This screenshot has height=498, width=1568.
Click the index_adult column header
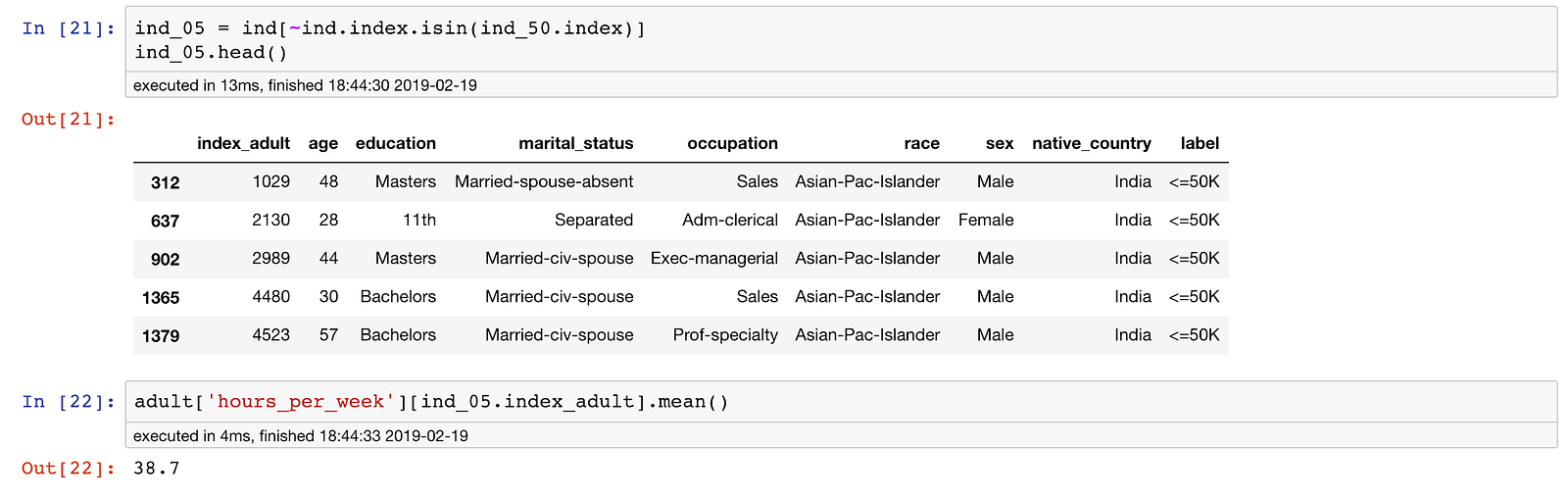click(x=243, y=143)
